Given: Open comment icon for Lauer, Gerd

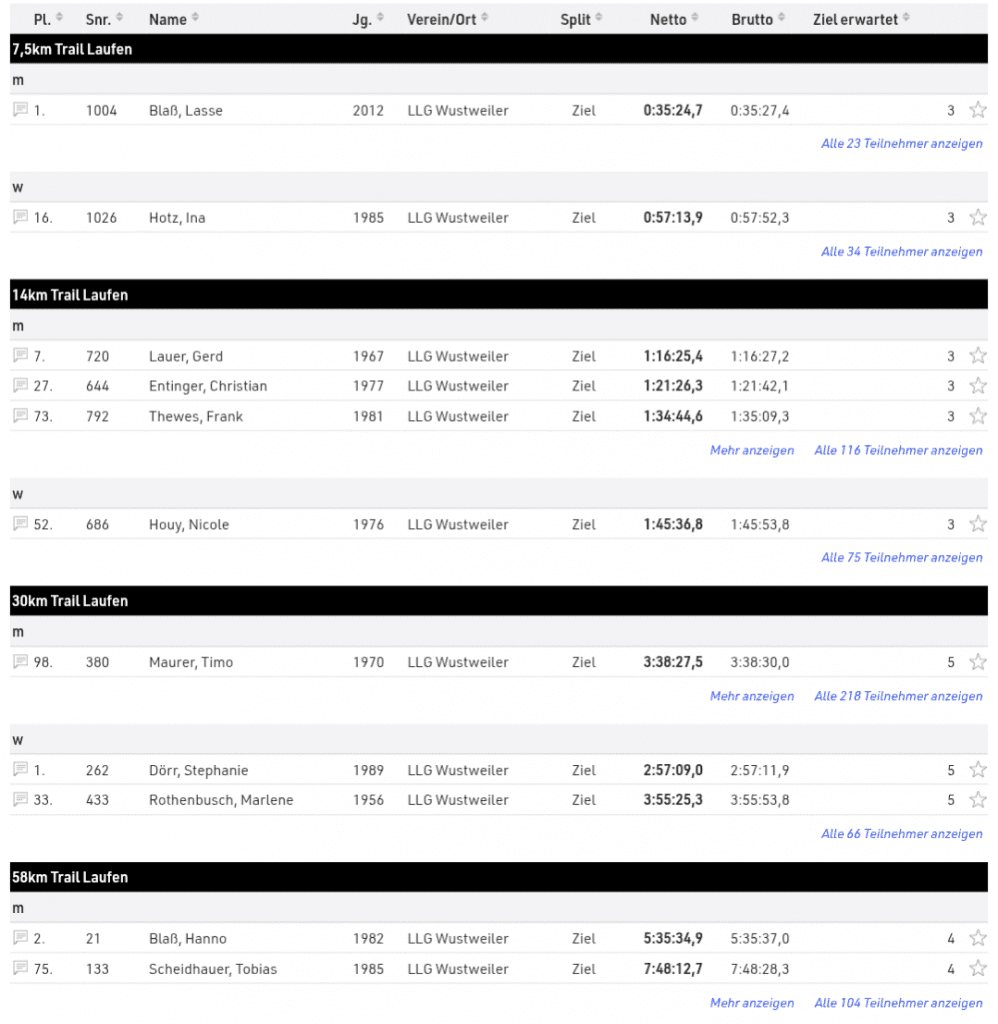Looking at the screenshot, I should point(20,356).
